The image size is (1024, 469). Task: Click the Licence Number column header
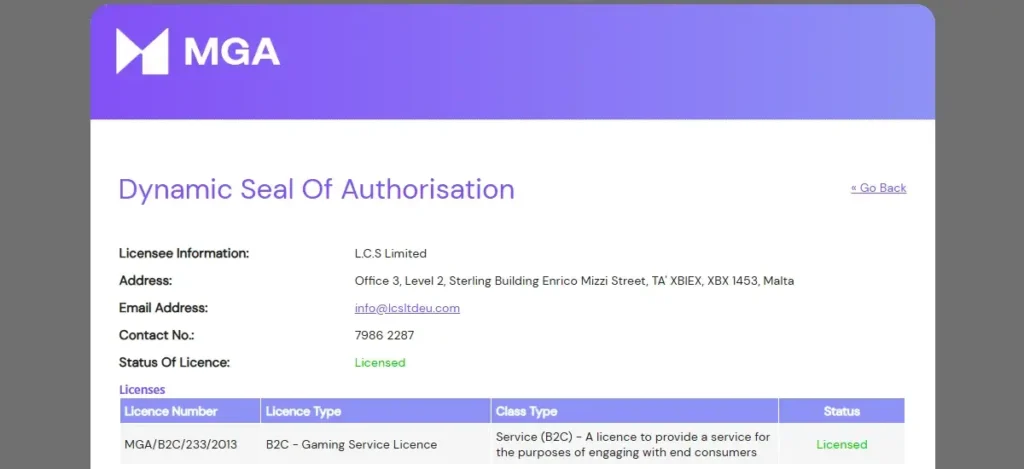point(190,411)
